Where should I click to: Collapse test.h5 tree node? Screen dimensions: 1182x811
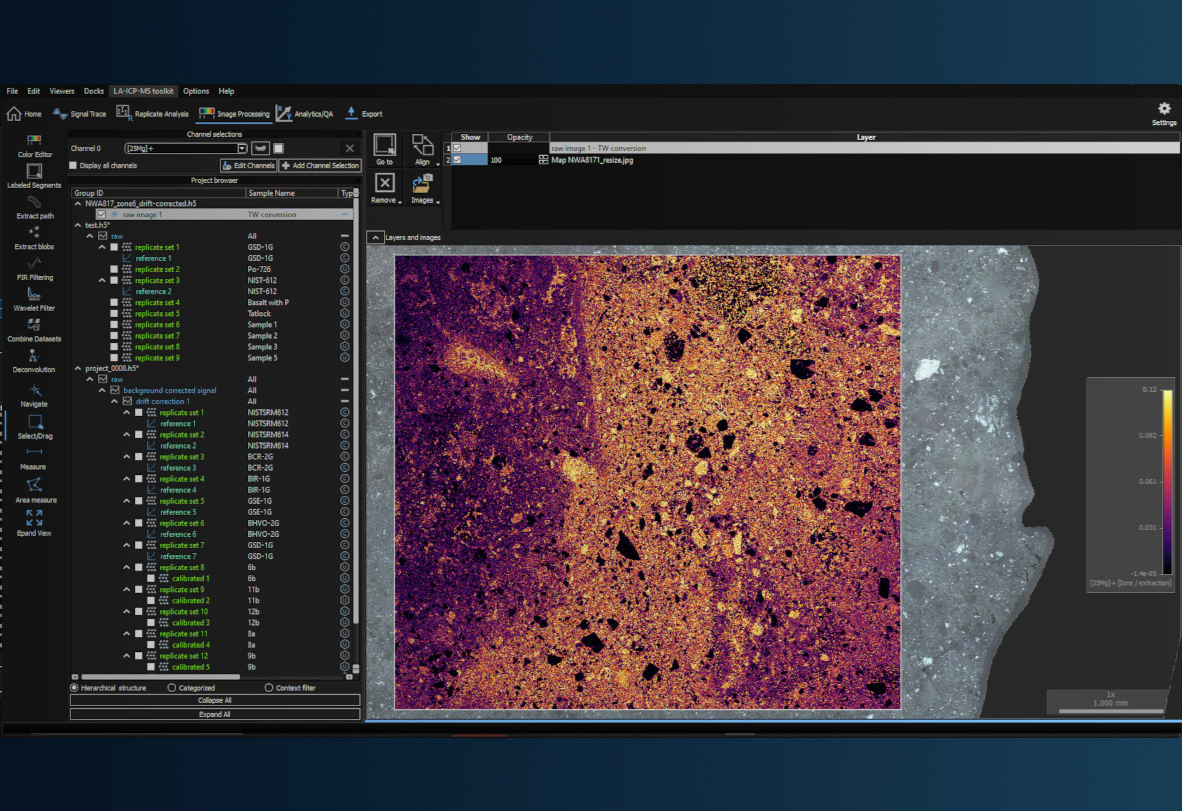coord(78,225)
